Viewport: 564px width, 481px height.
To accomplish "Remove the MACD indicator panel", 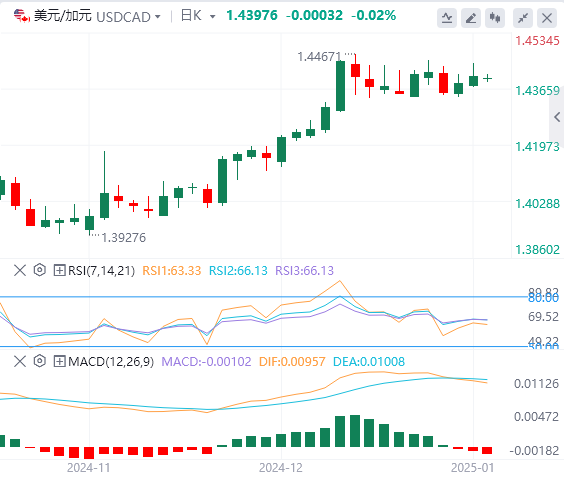I will click(20, 361).
